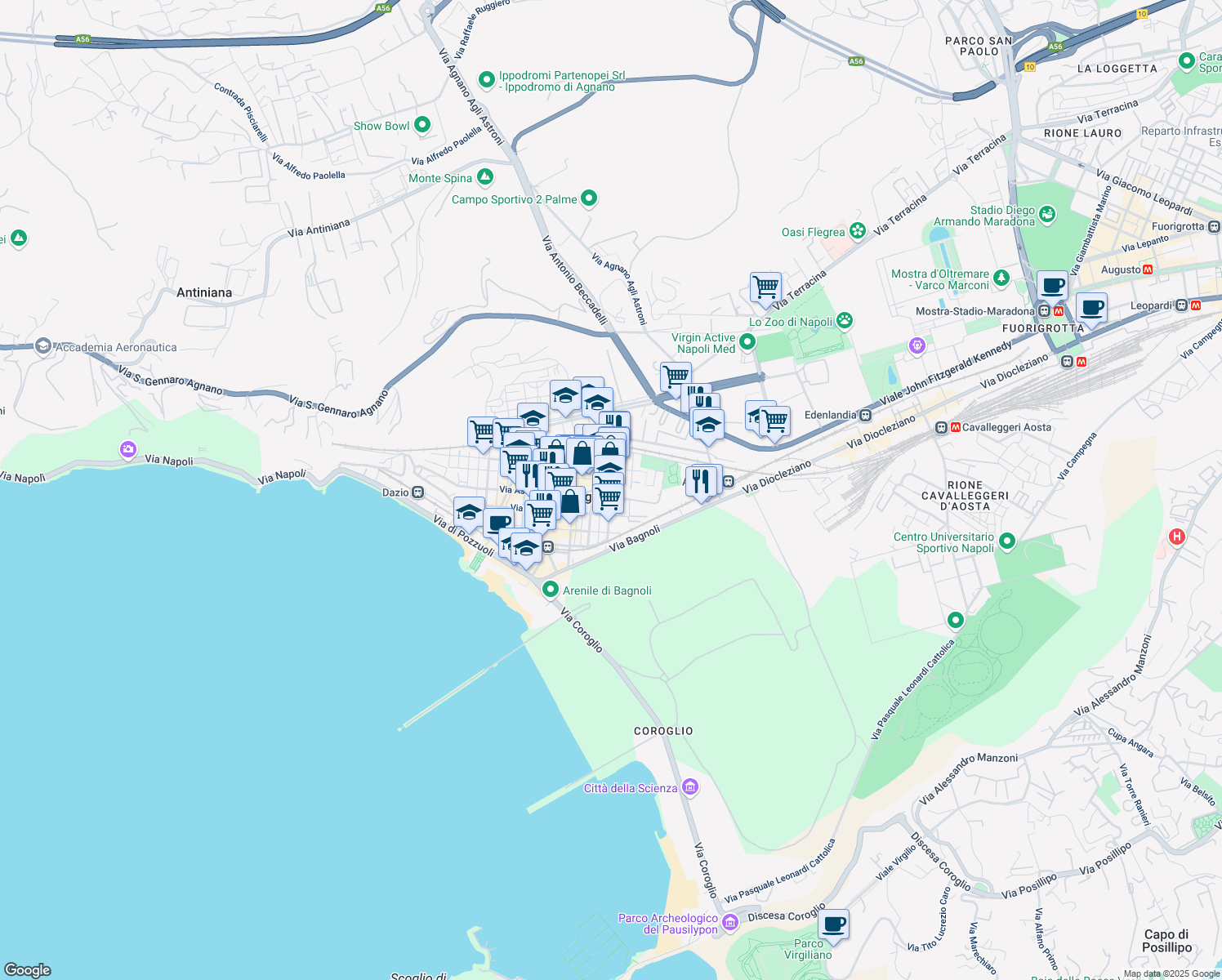Click the coffee marker near Parco Virgiliano
Viewport: 1222px width, 980px height.
[833, 926]
